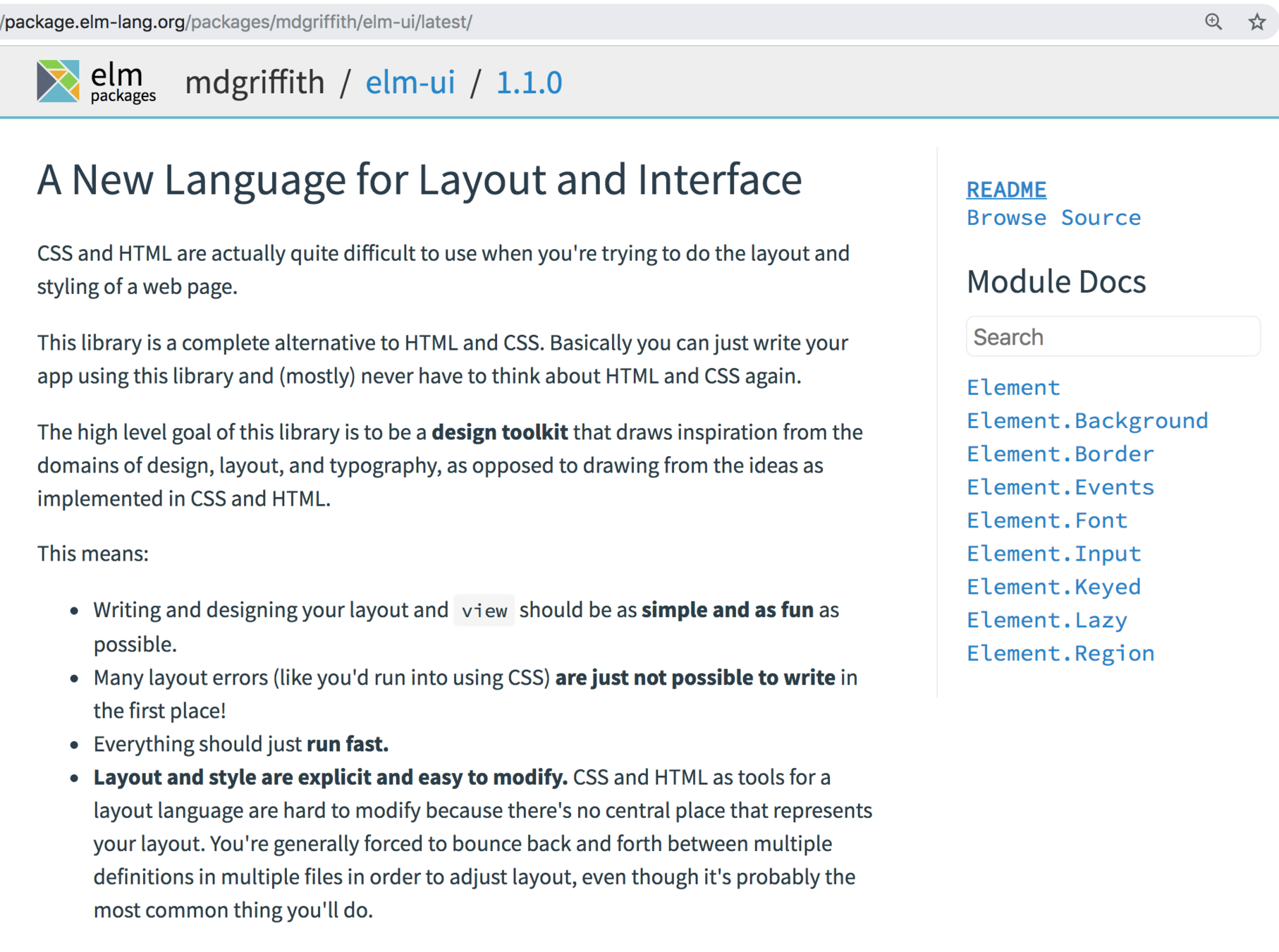
Task: Open the Element.Background module docs
Action: [1087, 420]
